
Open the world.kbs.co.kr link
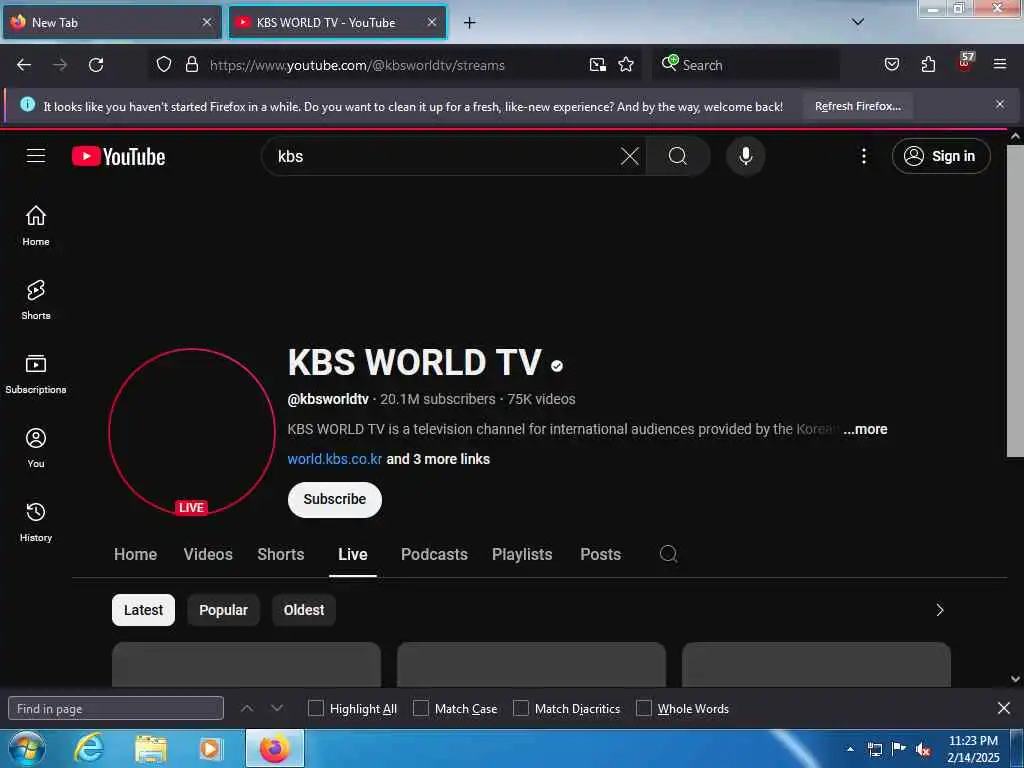(x=334, y=459)
